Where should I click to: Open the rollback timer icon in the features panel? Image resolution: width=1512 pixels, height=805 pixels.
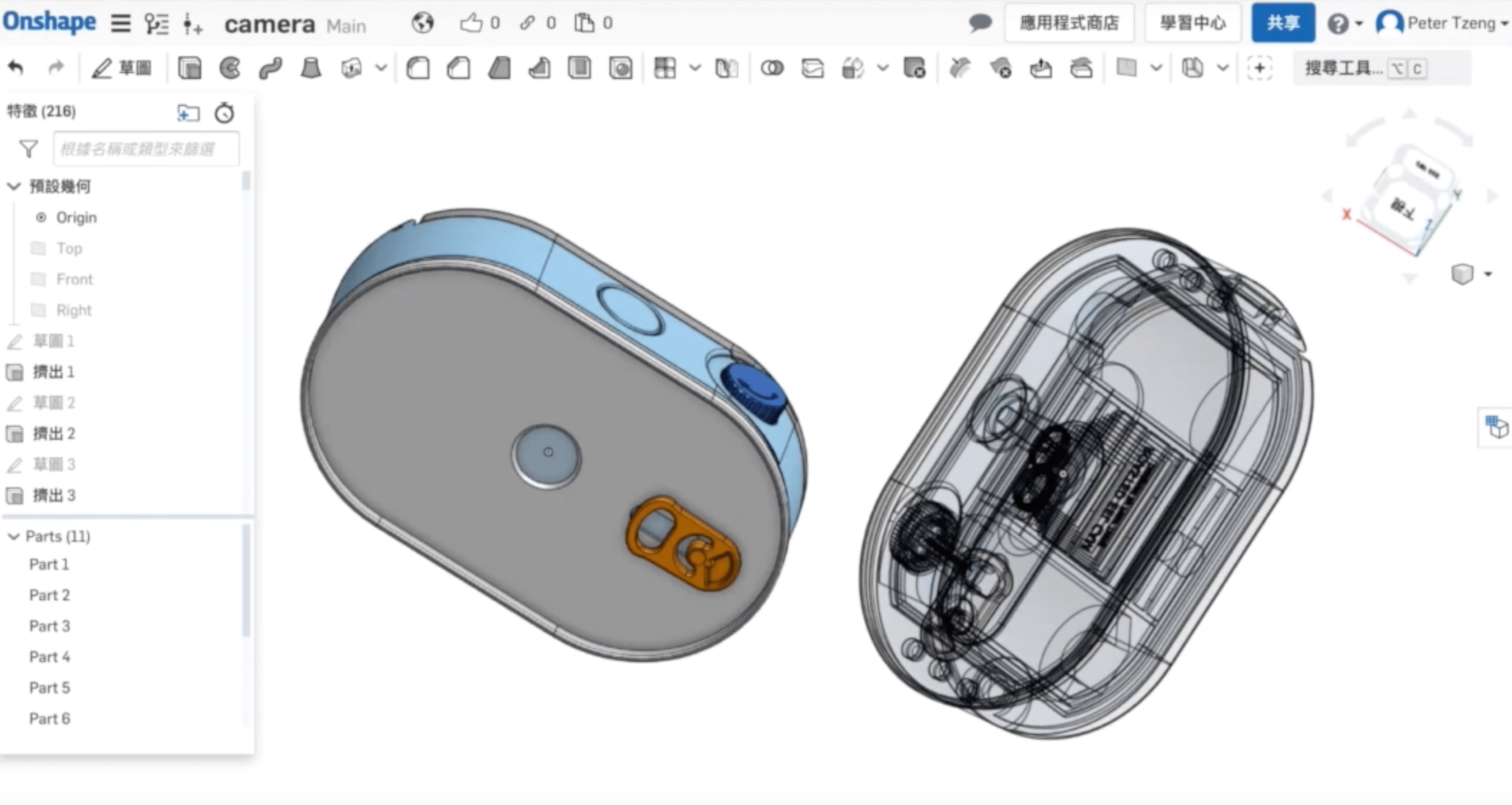click(x=224, y=112)
